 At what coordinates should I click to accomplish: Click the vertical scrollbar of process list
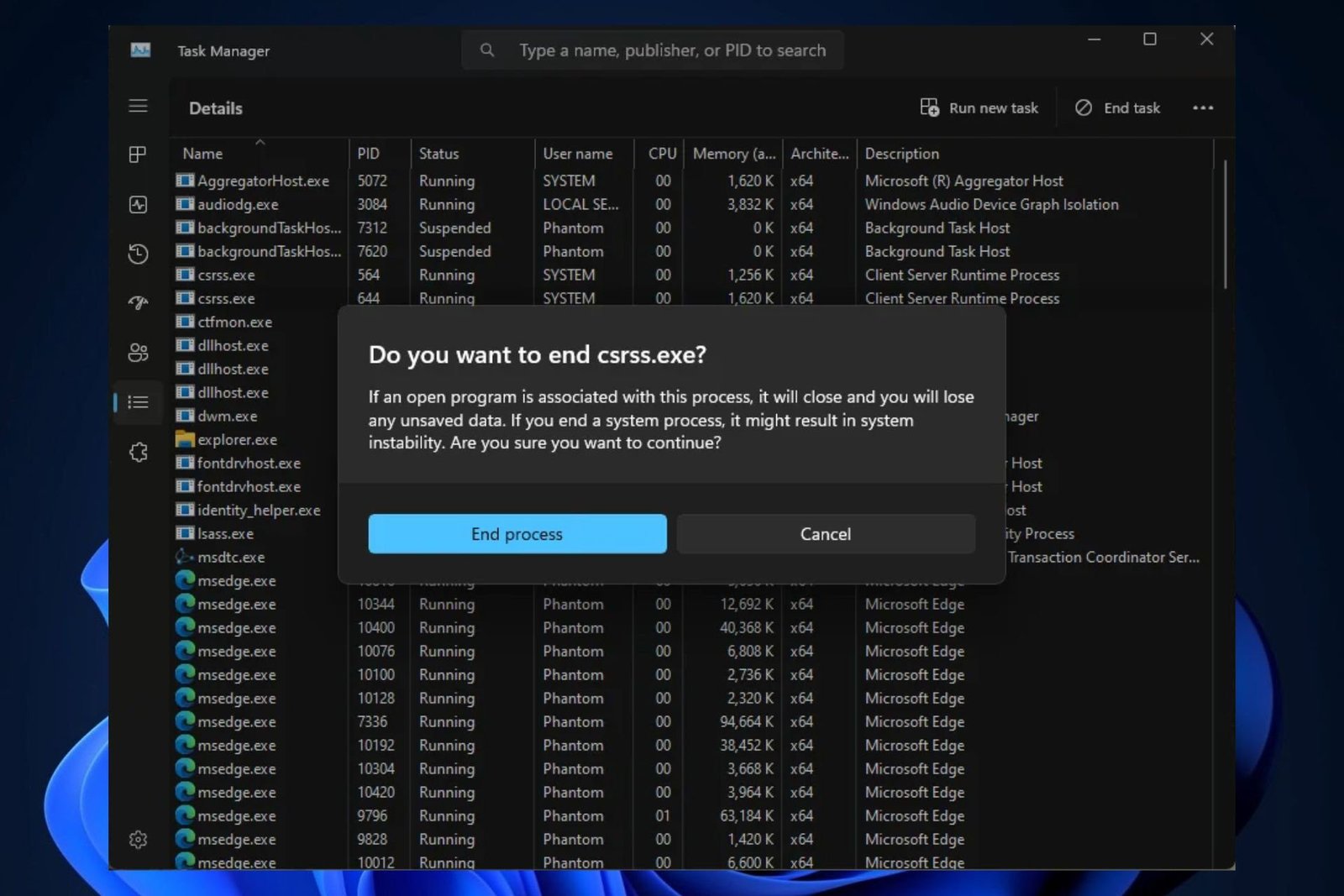[x=1225, y=225]
